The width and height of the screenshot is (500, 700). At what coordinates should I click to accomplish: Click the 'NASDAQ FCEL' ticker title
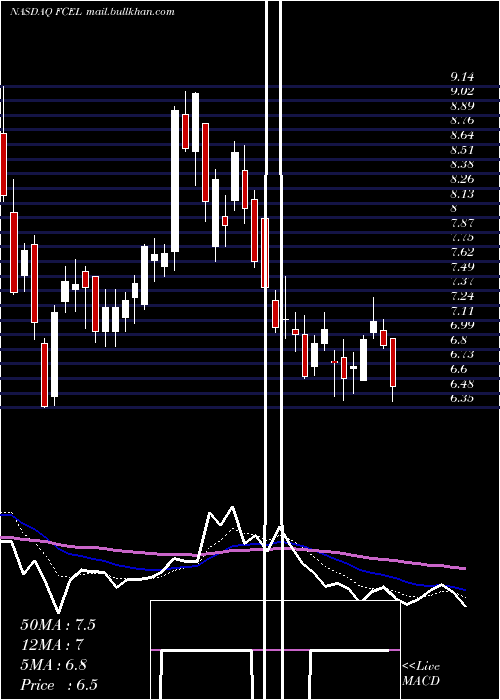tap(45, 12)
